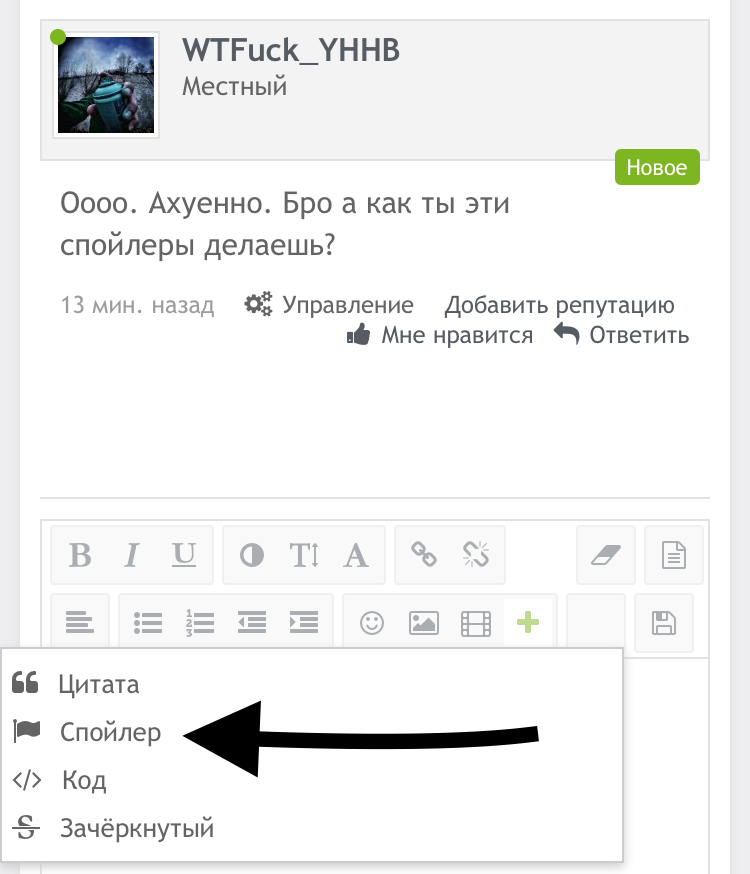Click the 13 мин. назад timestamp

(137, 305)
